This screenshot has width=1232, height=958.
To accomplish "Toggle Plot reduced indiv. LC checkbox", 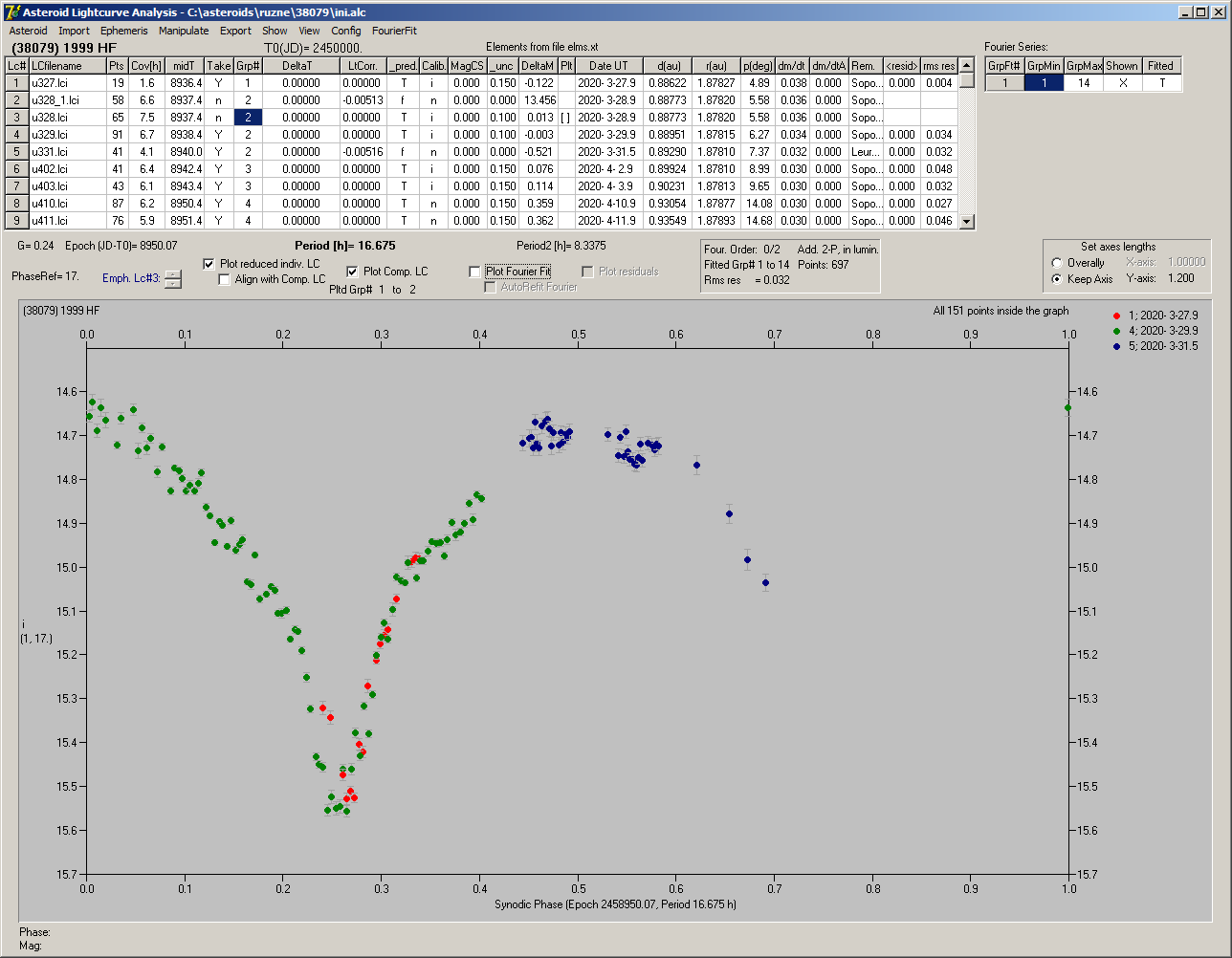I will coord(209,263).
